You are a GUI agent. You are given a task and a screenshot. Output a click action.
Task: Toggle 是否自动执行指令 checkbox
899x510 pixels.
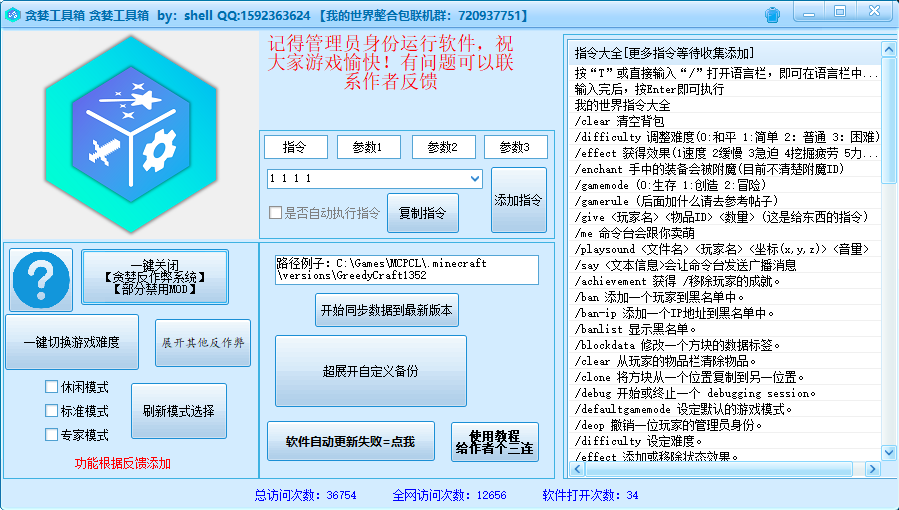276,213
